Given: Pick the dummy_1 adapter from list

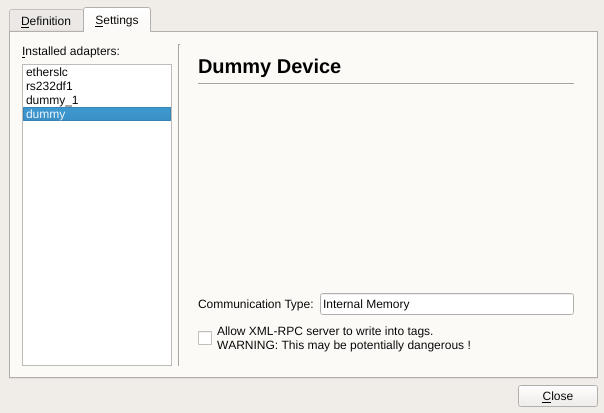Looking at the screenshot, I should (x=52, y=101).
